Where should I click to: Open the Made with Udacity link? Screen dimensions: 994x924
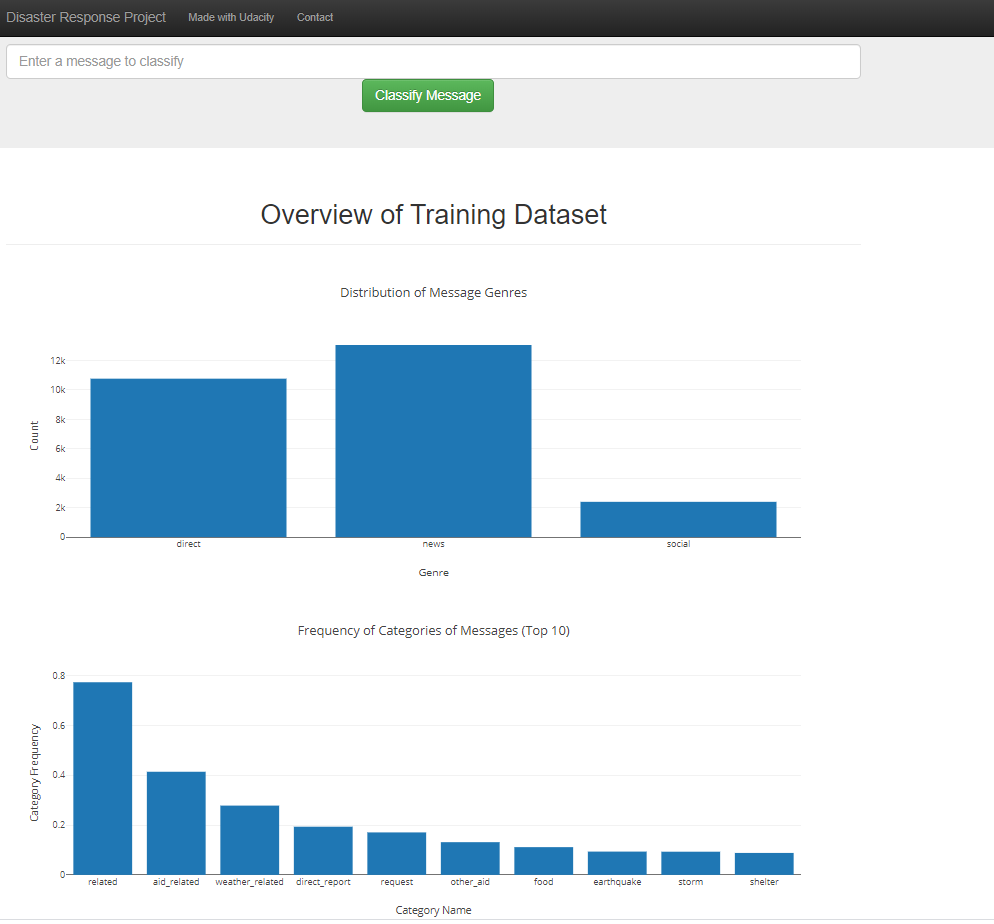pyautogui.click(x=231, y=17)
